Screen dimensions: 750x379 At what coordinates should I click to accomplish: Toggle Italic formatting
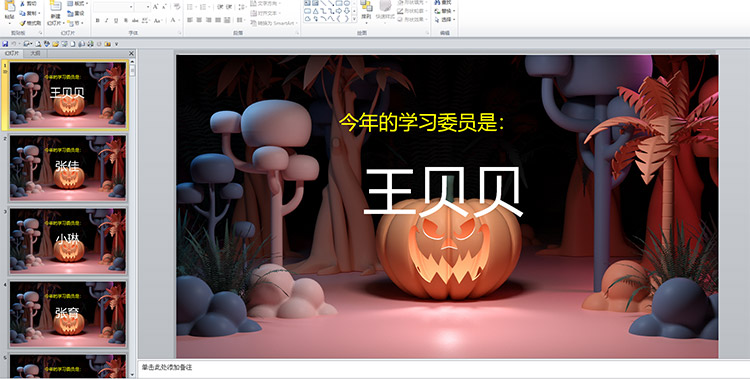pyautogui.click(x=107, y=21)
